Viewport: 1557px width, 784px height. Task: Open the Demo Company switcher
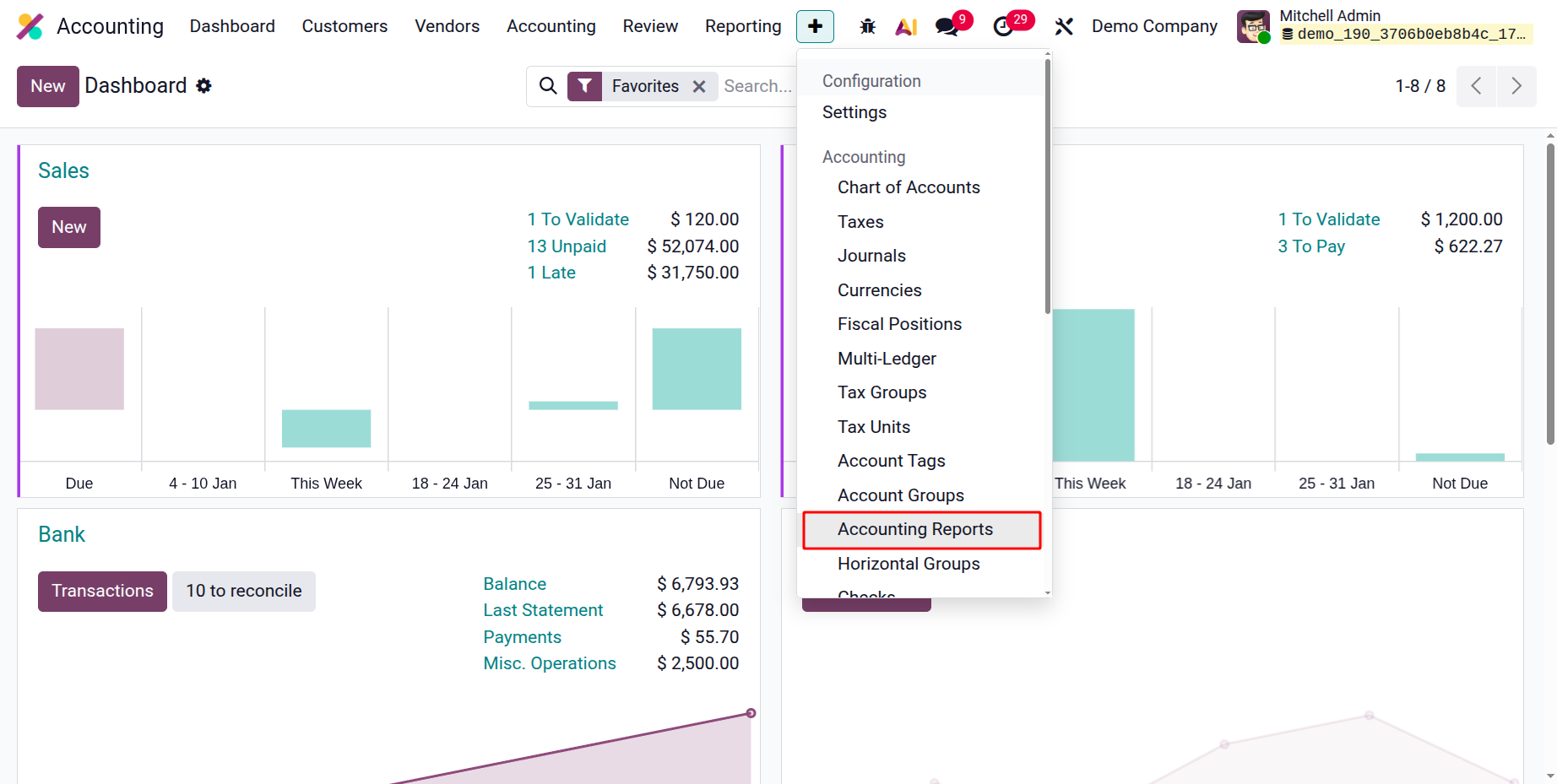pos(1154,26)
